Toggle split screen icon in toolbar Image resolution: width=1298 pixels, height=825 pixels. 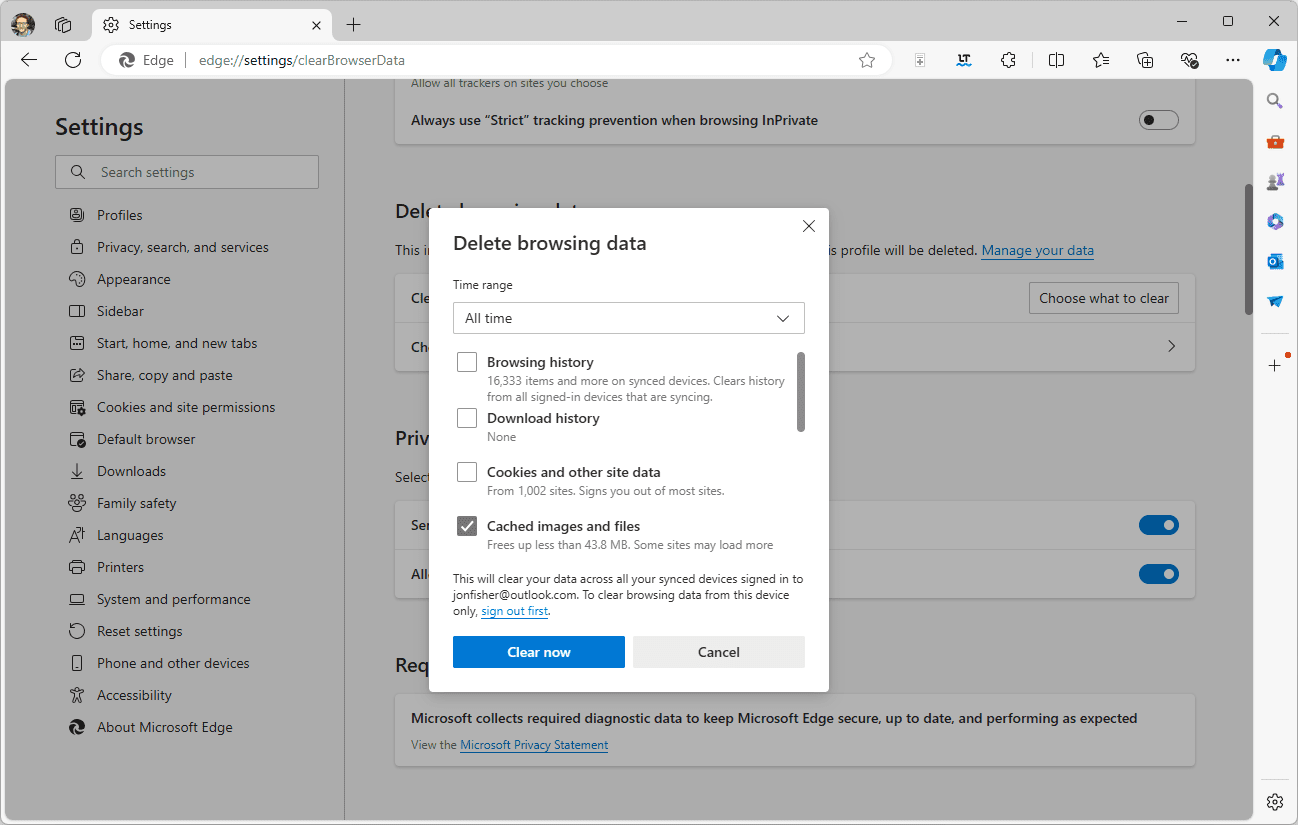(x=1056, y=60)
